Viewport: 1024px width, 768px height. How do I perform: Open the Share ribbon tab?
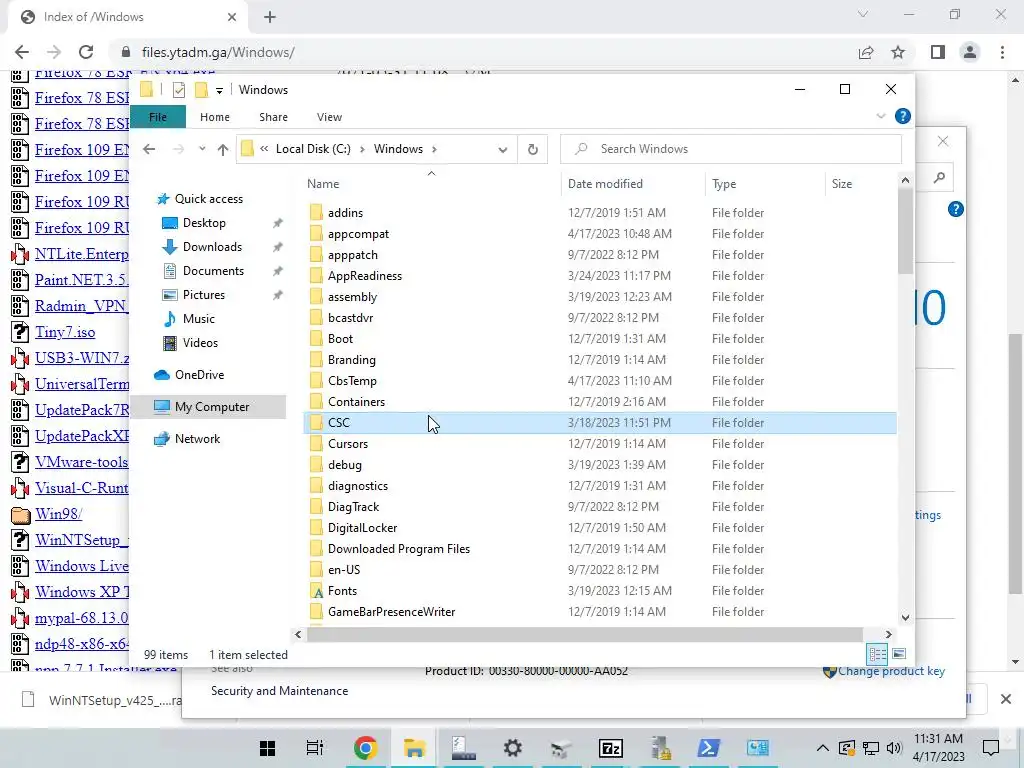point(273,117)
